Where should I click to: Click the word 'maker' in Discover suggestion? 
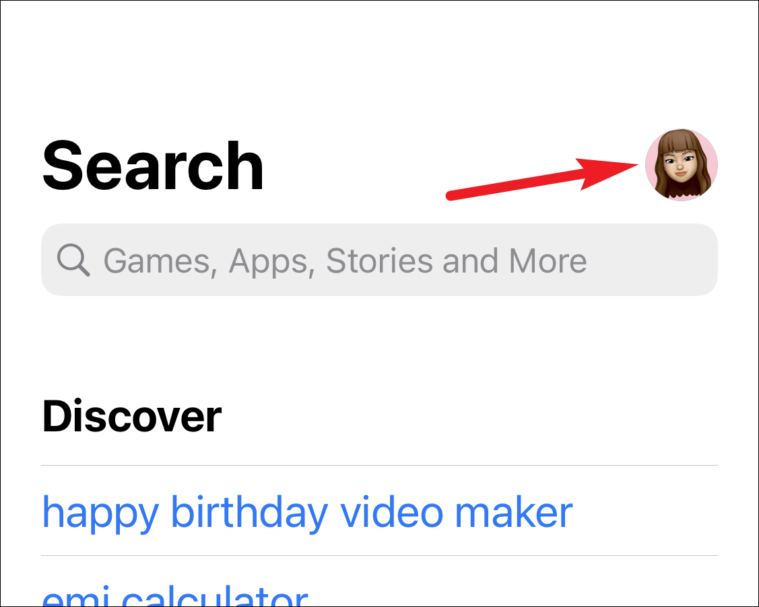[514, 511]
